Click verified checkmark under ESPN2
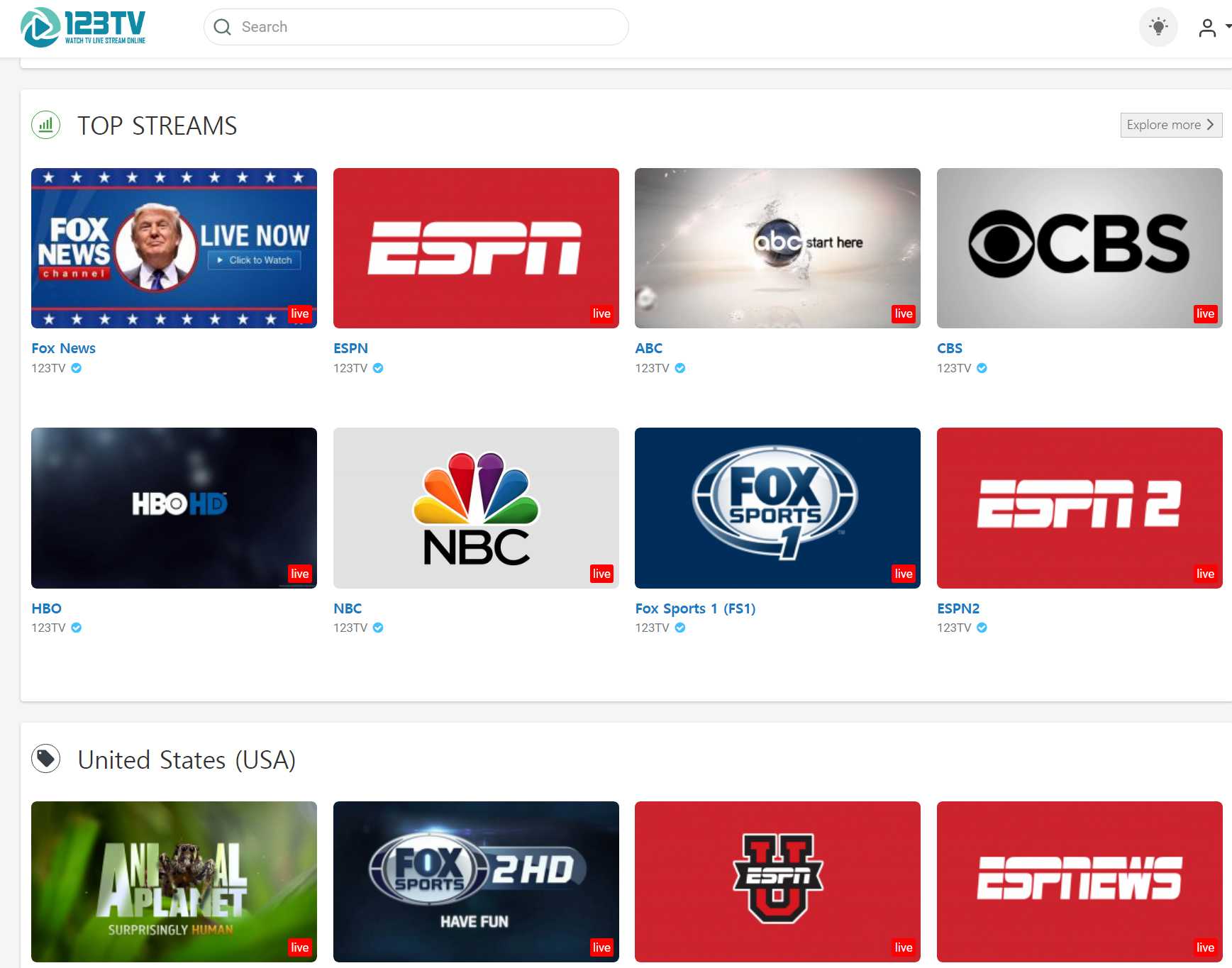1232x968 pixels. [982, 628]
